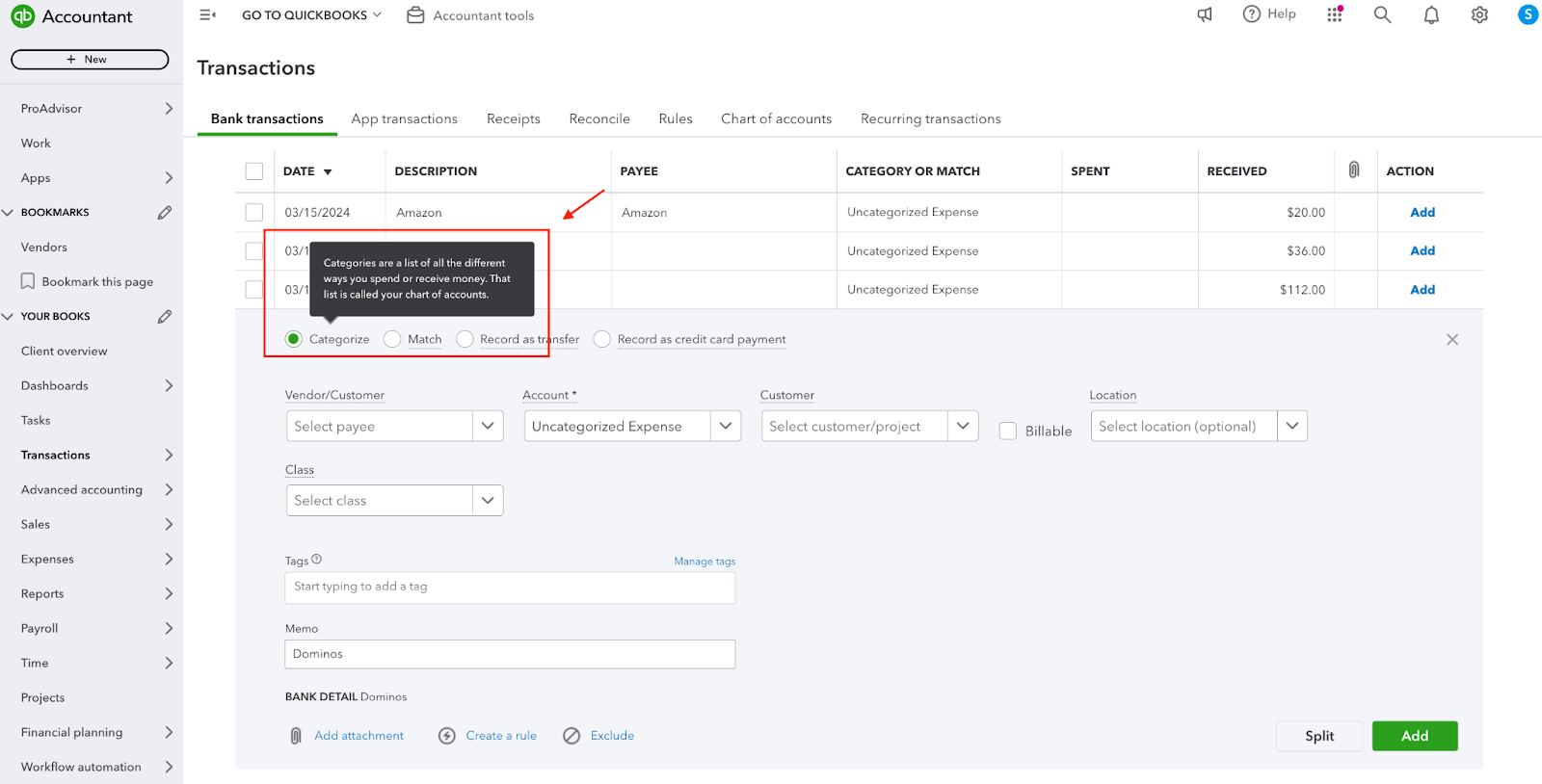
Task: Close the transaction detail panel
Action: [1452, 339]
